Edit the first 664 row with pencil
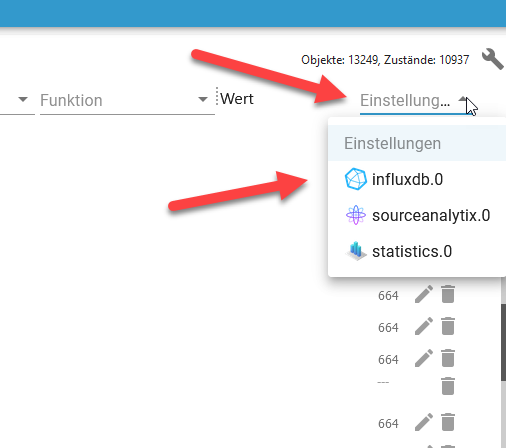 [424, 294]
